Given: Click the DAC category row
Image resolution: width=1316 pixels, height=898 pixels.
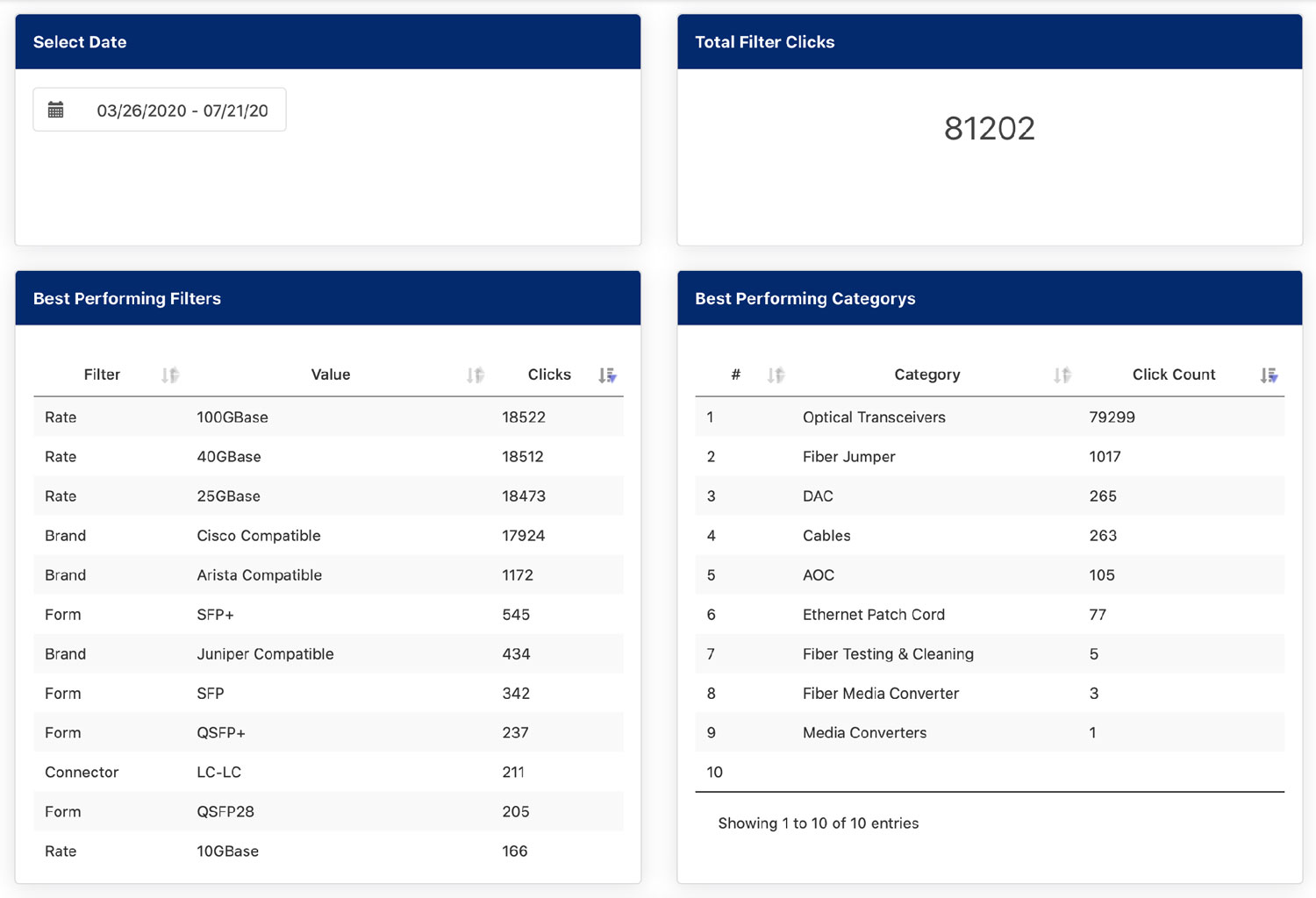Looking at the screenshot, I should point(990,496).
